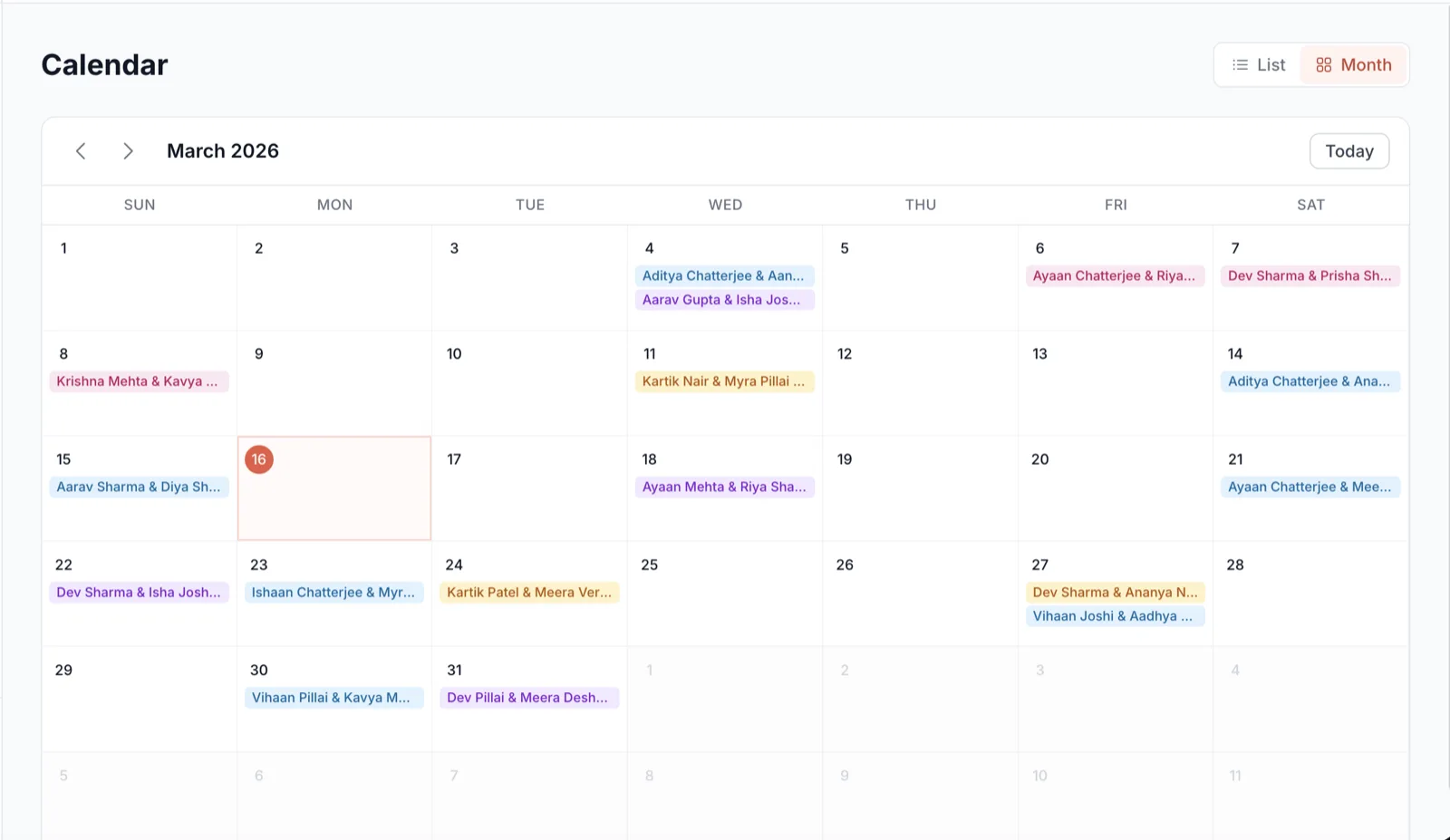The image size is (1450, 840).
Task: Click the grid icon beside Month
Action: (x=1324, y=64)
